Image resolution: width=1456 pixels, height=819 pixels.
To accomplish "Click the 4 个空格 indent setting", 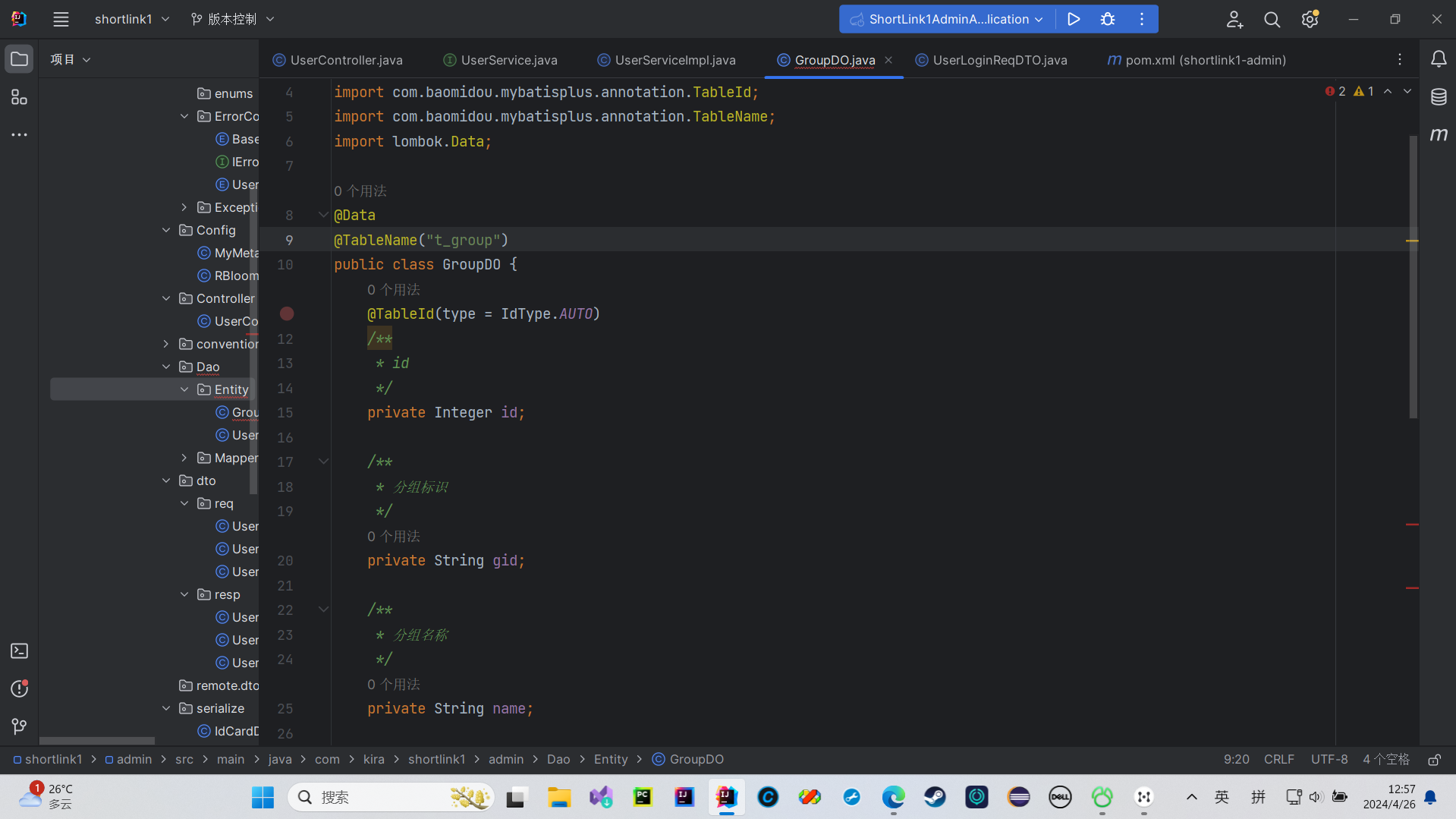I will click(1385, 760).
